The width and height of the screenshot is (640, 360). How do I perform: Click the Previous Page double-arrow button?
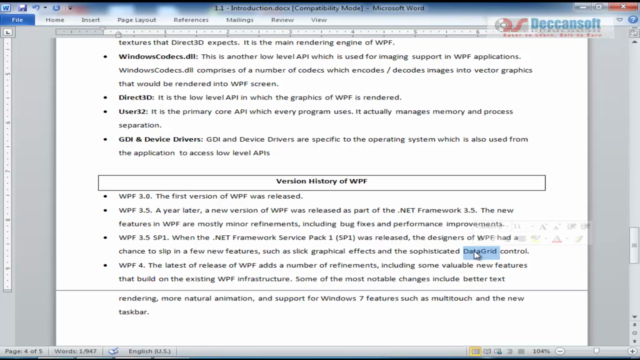[x=634, y=325]
